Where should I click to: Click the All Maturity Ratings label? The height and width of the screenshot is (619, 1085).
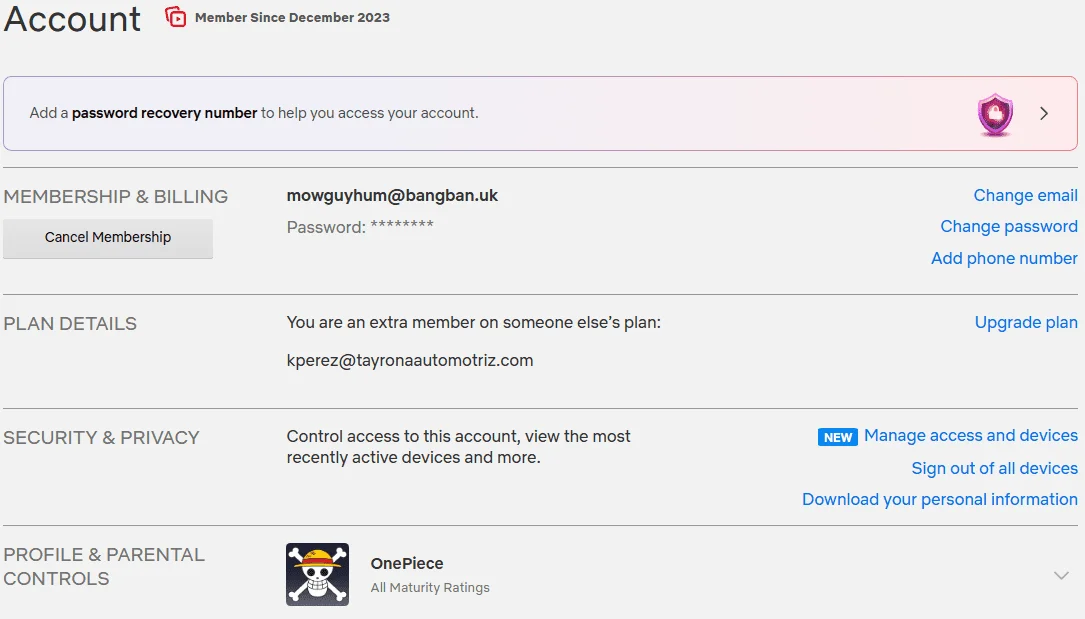[x=430, y=587]
